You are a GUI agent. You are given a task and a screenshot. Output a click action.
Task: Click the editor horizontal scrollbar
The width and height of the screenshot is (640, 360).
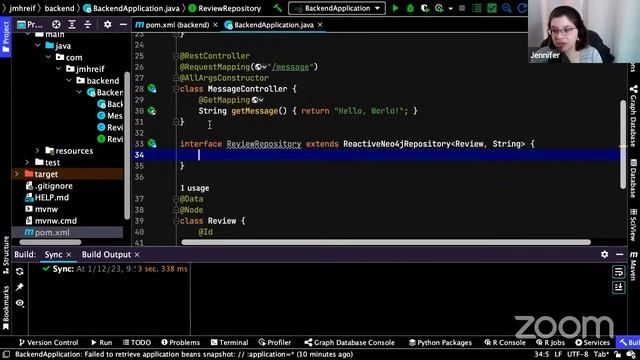tap(386, 242)
